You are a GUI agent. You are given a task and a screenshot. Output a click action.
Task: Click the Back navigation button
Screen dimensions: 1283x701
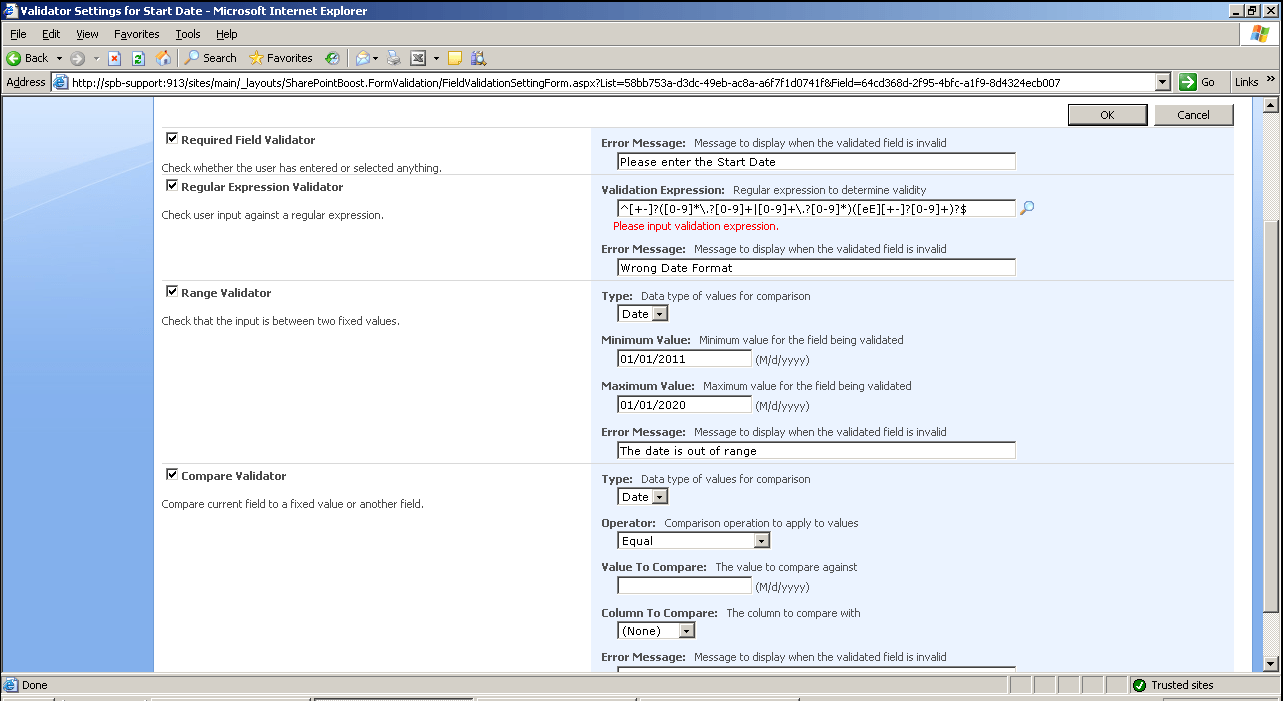click(x=28, y=58)
